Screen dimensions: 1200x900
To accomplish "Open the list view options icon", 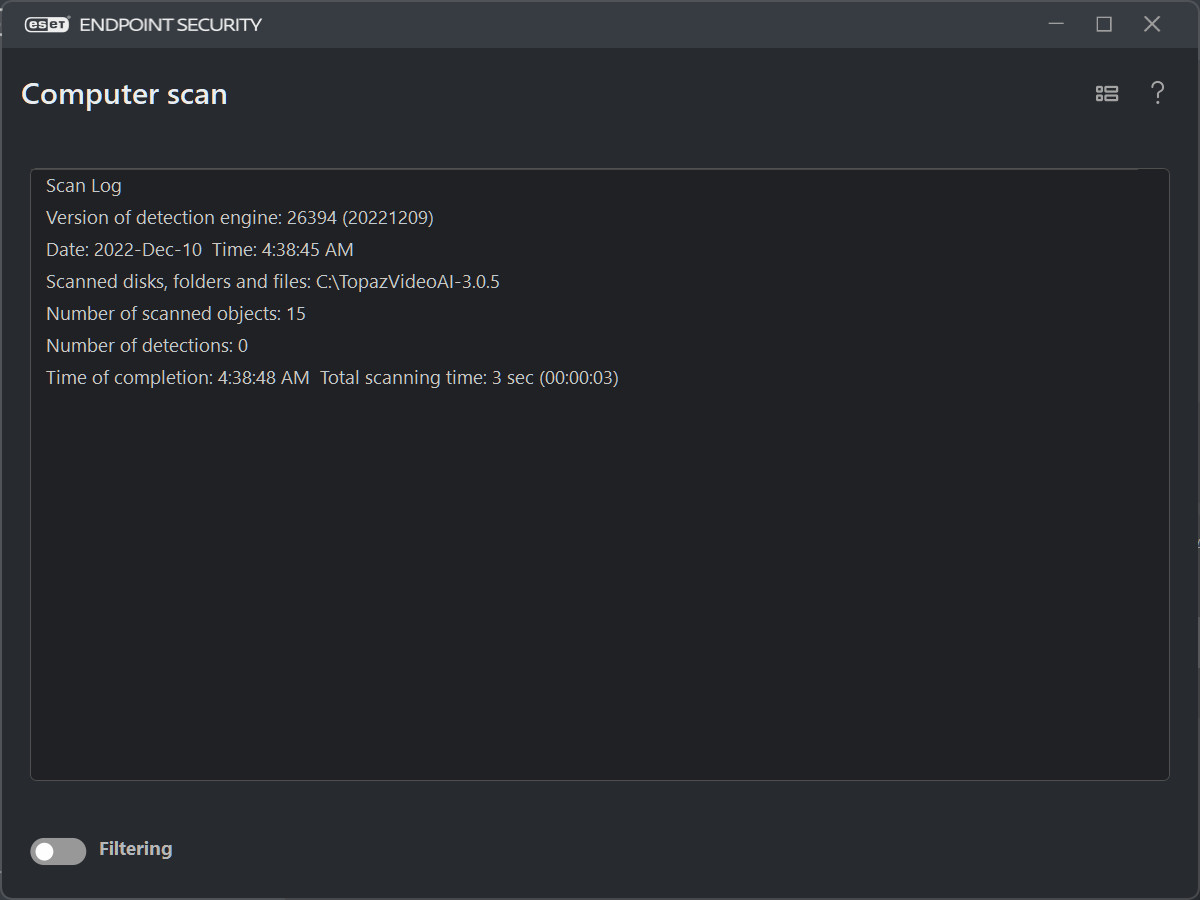I will tap(1106, 94).
